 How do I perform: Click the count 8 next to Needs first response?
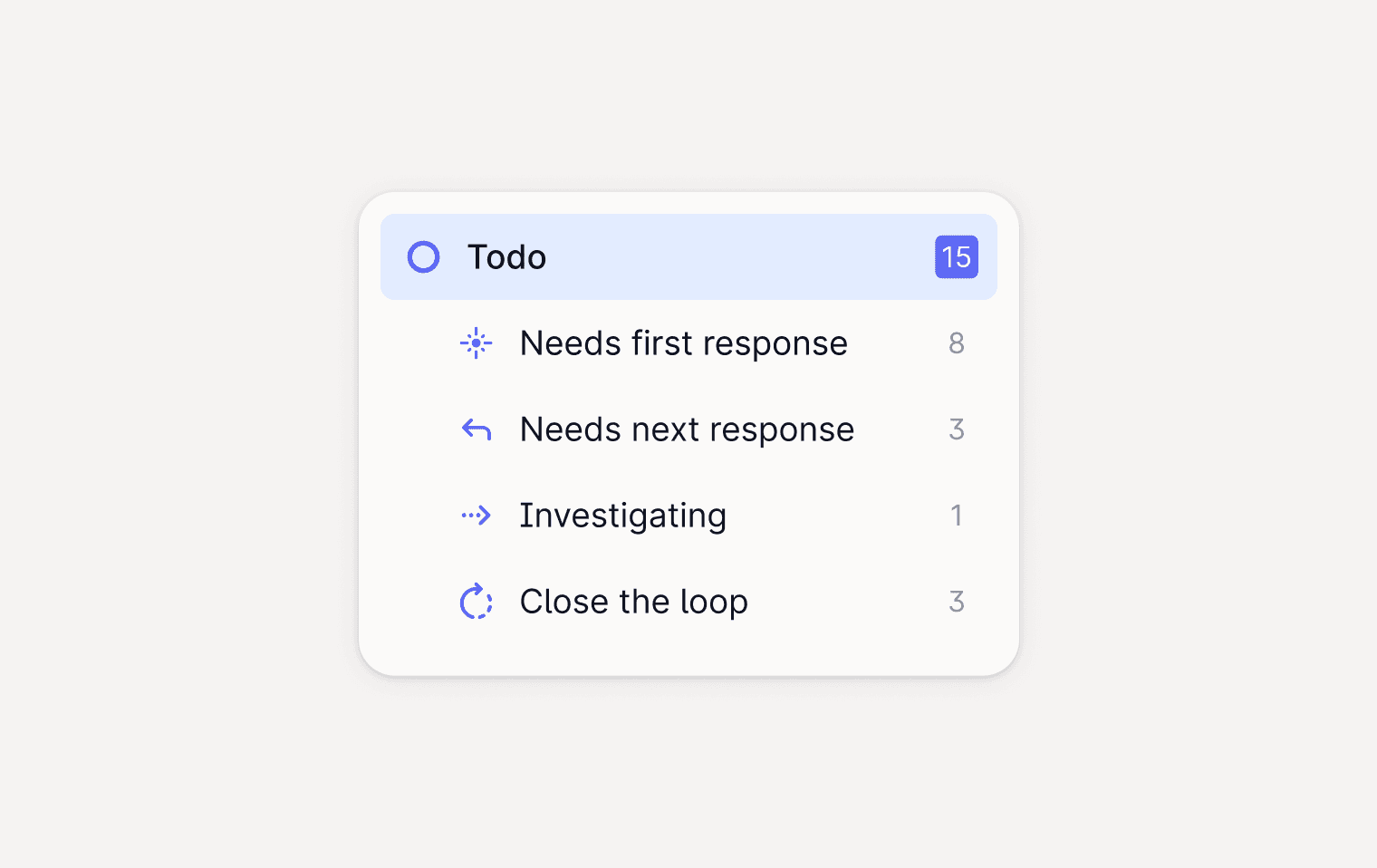[956, 343]
